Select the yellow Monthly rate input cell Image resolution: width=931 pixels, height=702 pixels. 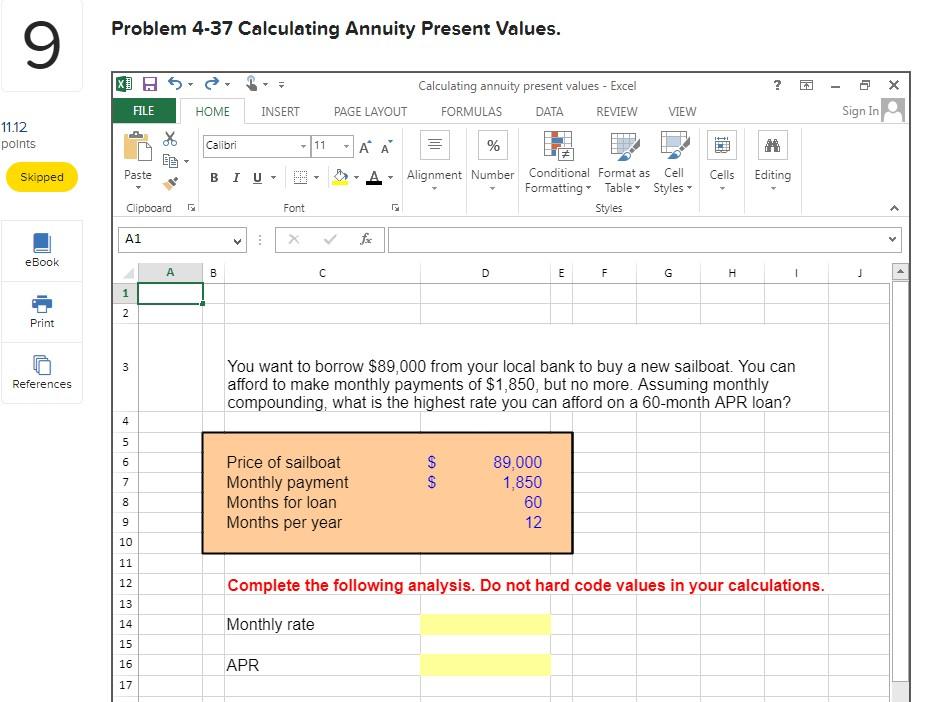coord(485,623)
